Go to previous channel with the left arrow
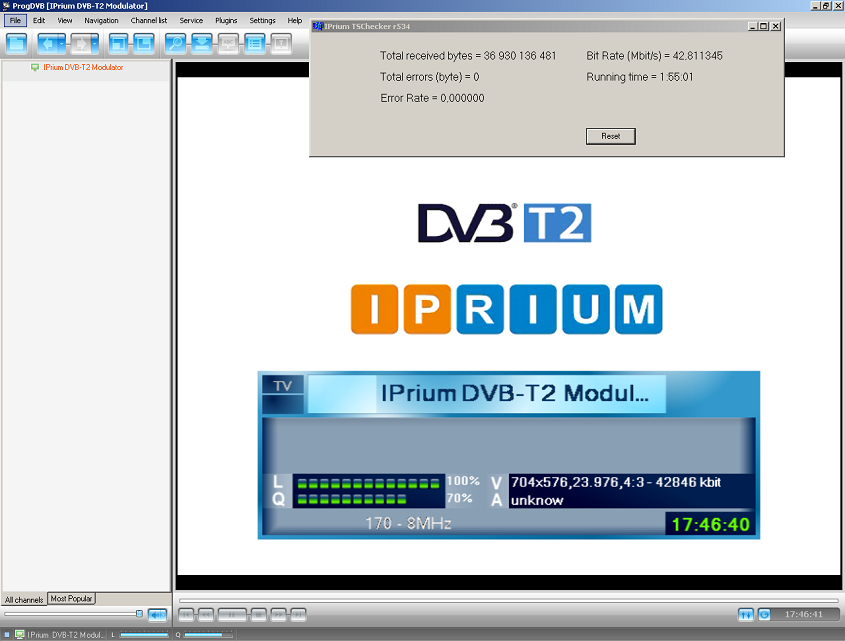This screenshot has height=641, width=845. [x=47, y=43]
